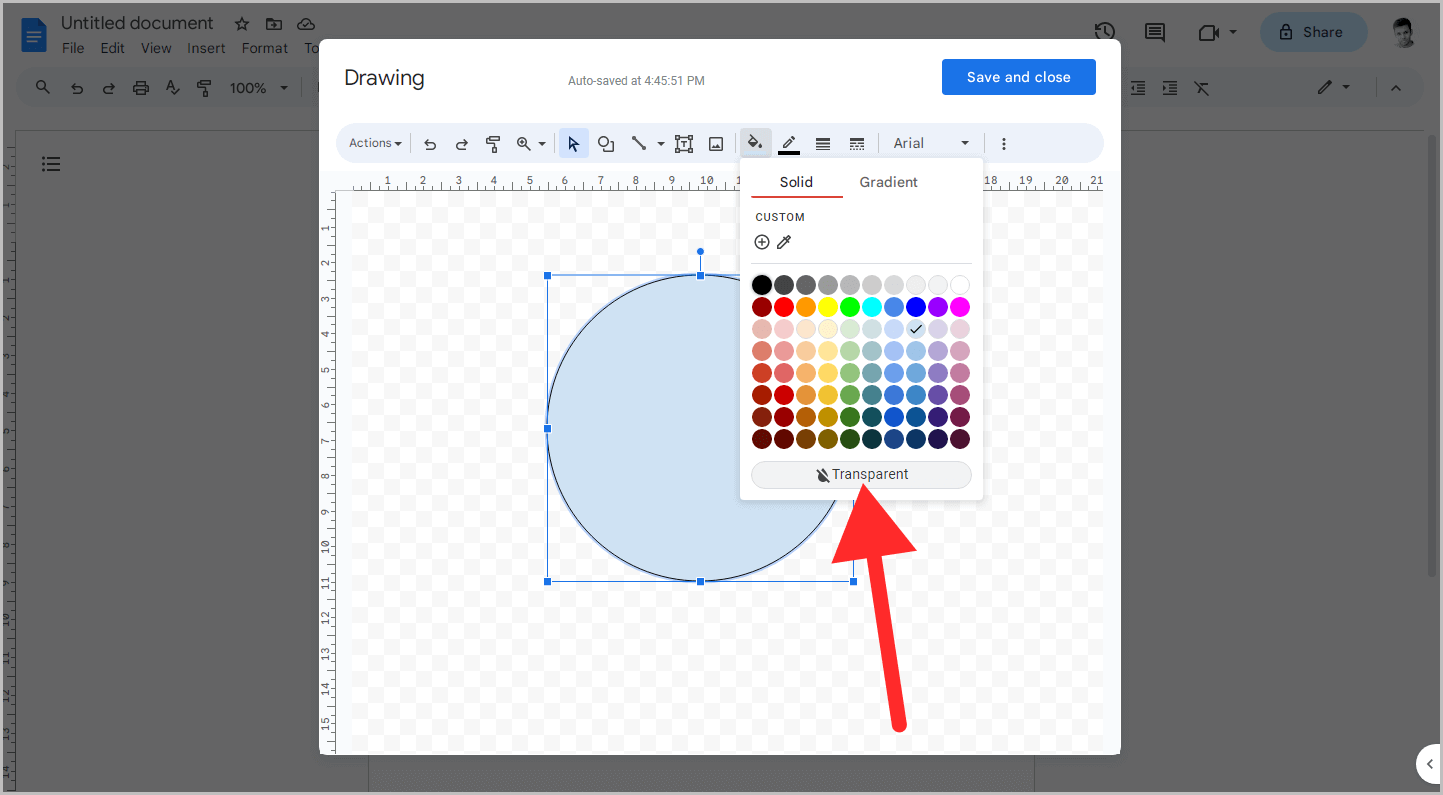Insert an image in the drawing
Image resolution: width=1443 pixels, height=795 pixels.
point(716,143)
